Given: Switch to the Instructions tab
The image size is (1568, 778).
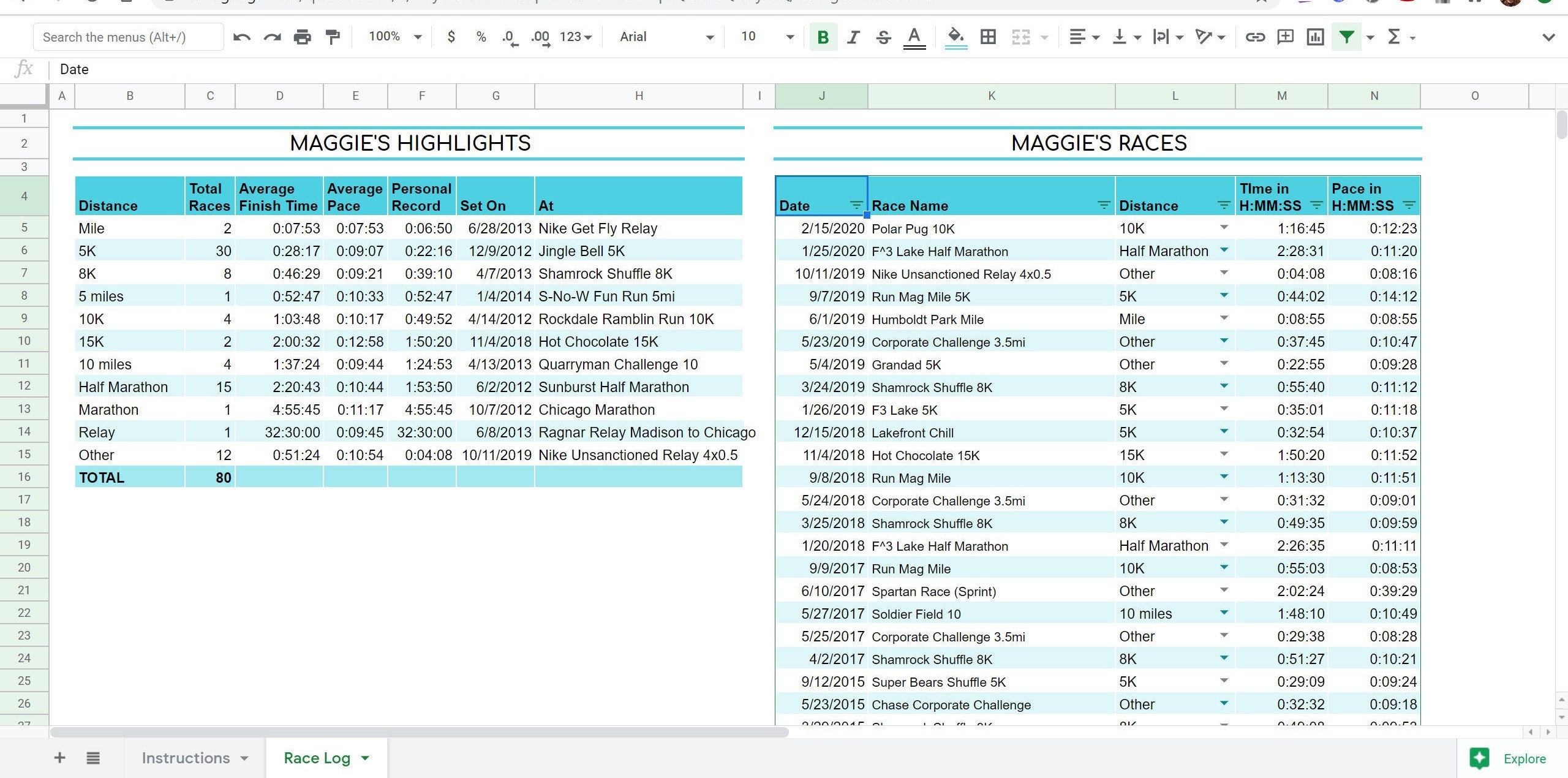Looking at the screenshot, I should click(x=186, y=758).
